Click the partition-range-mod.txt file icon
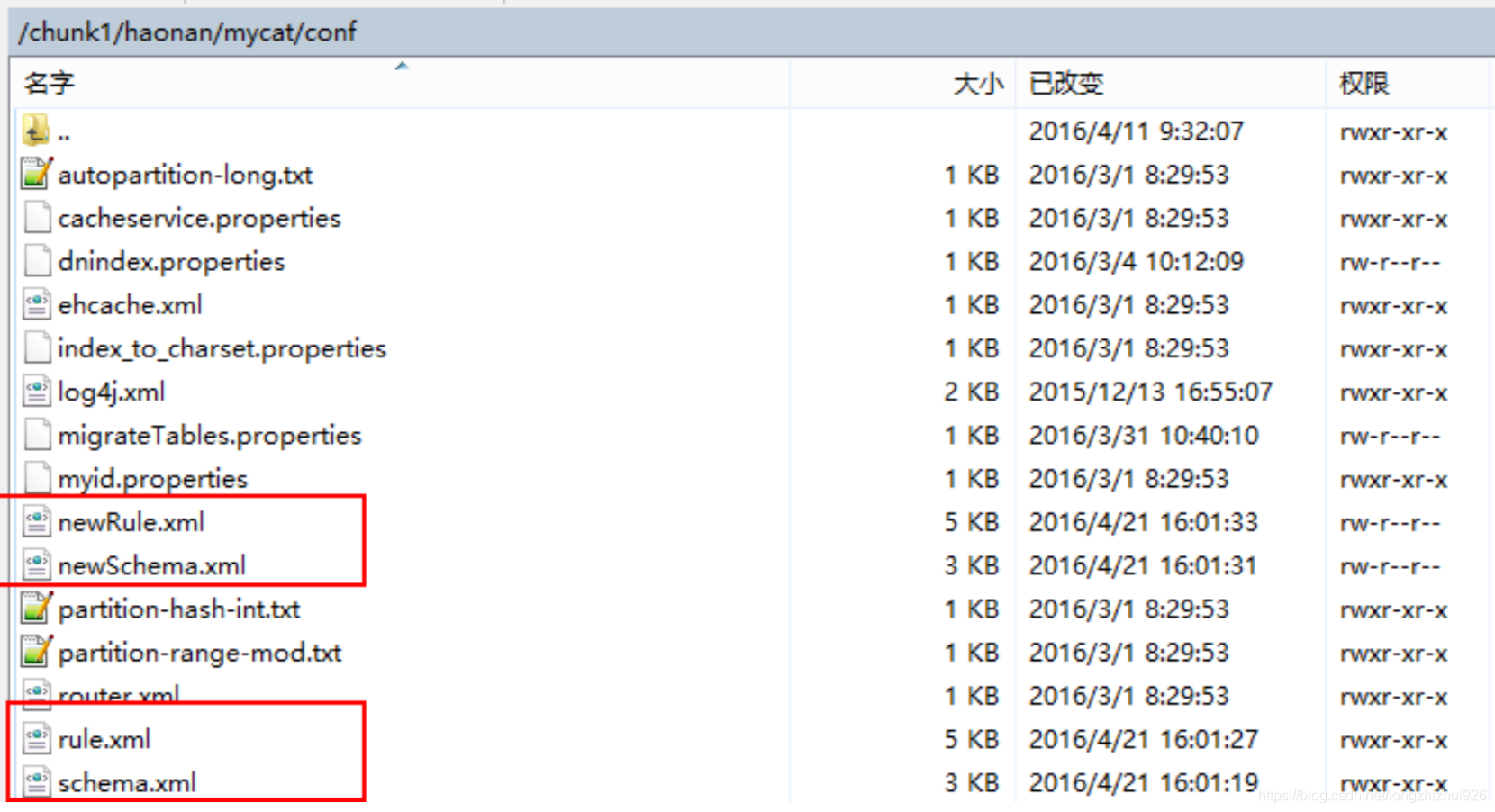Viewport: 1495px width, 812px height. [36, 652]
